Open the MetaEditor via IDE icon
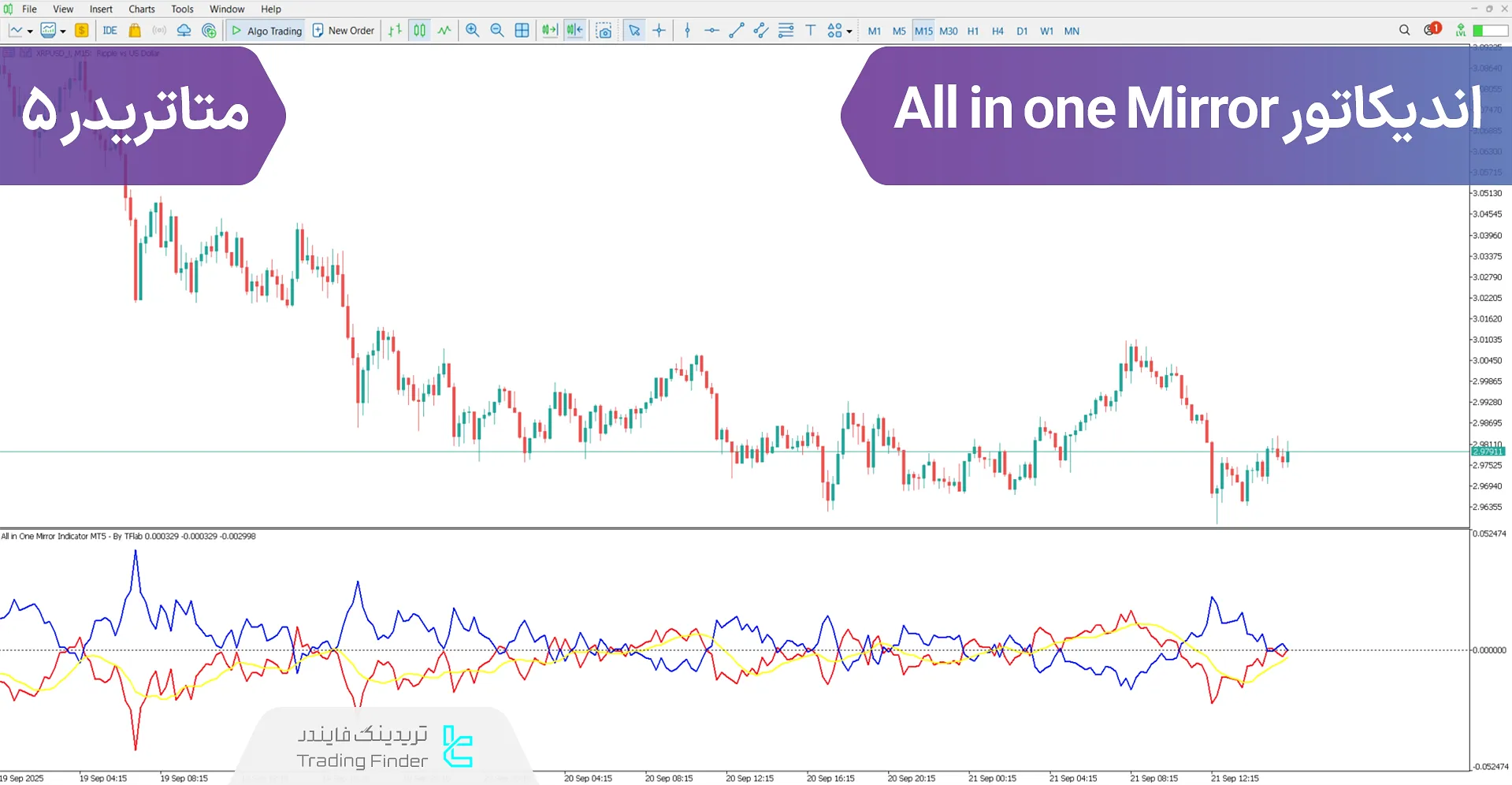The width and height of the screenshot is (1512, 785). coord(110,30)
